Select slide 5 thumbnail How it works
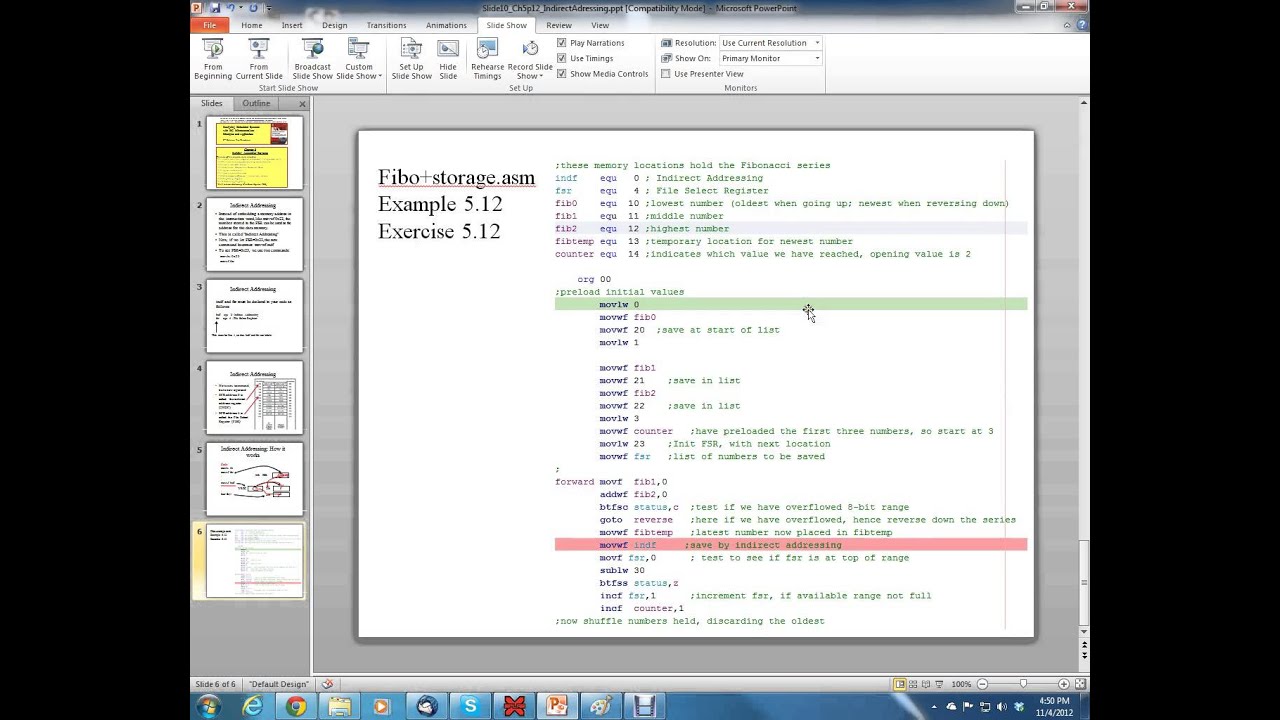The height and width of the screenshot is (720, 1280). [254, 480]
